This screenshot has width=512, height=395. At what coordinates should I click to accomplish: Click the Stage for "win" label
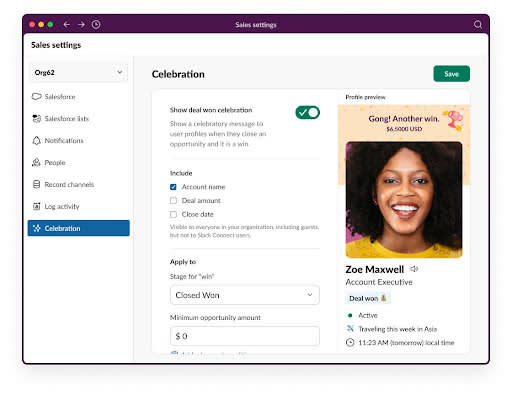[x=192, y=276]
